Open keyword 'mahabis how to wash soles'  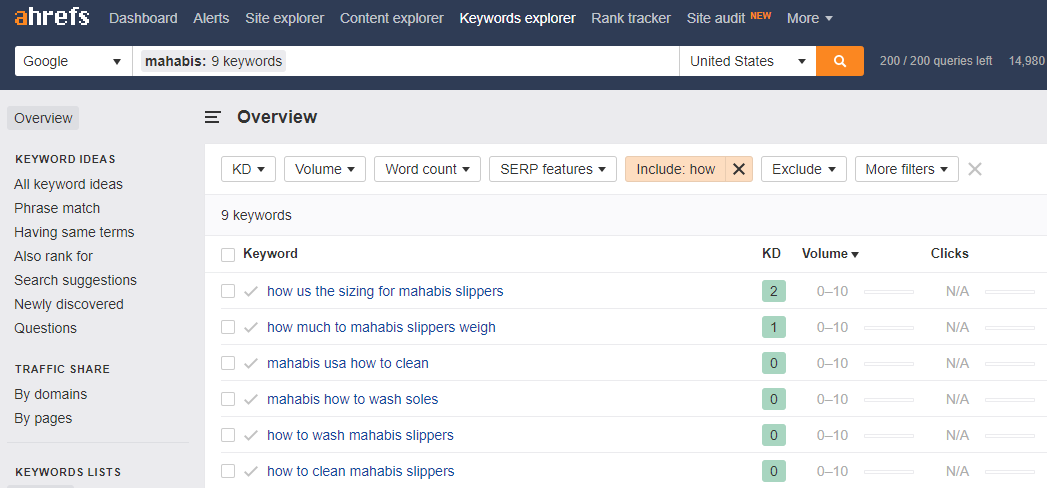(353, 399)
